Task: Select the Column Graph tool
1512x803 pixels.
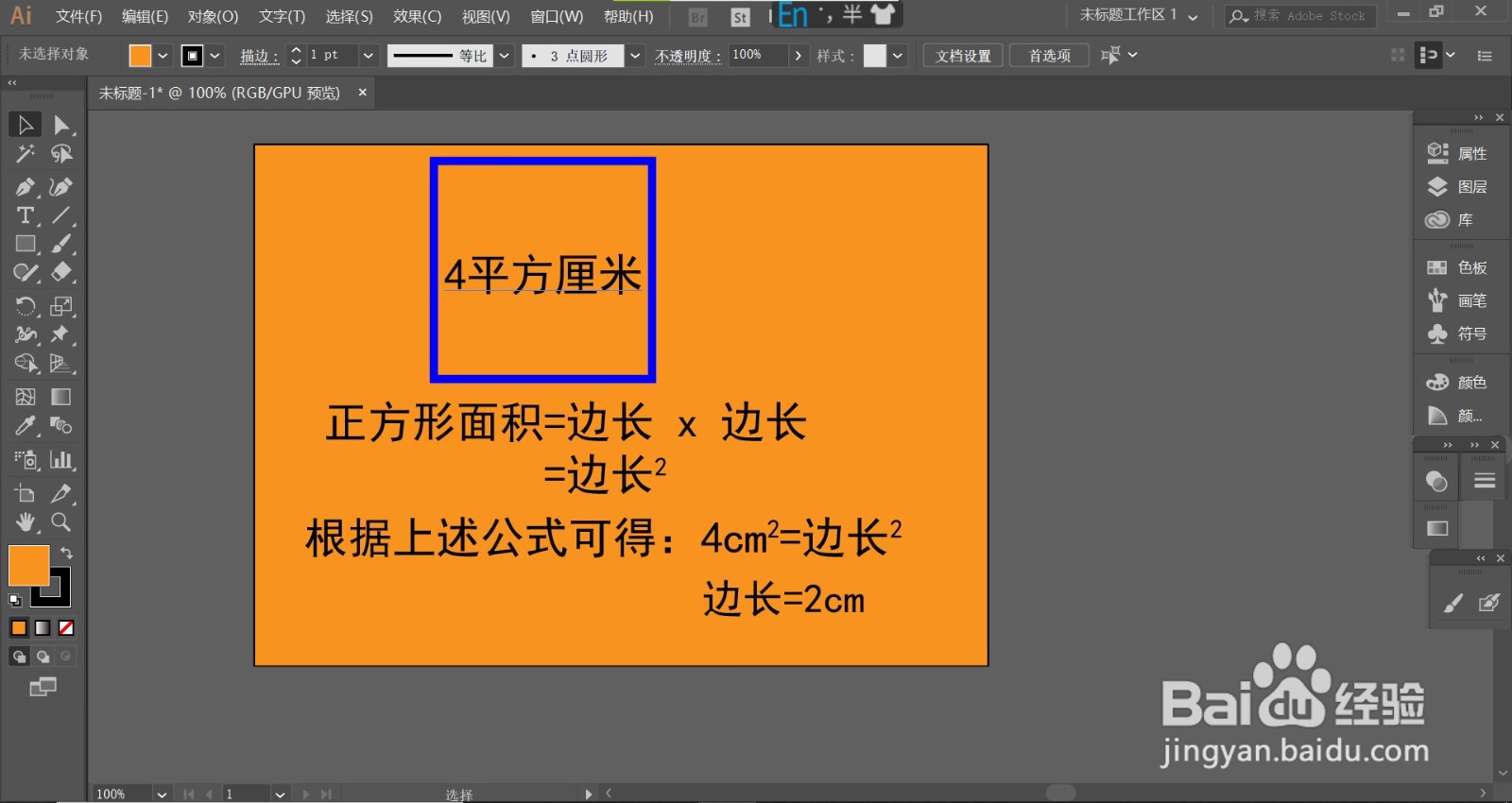Action: click(61, 460)
